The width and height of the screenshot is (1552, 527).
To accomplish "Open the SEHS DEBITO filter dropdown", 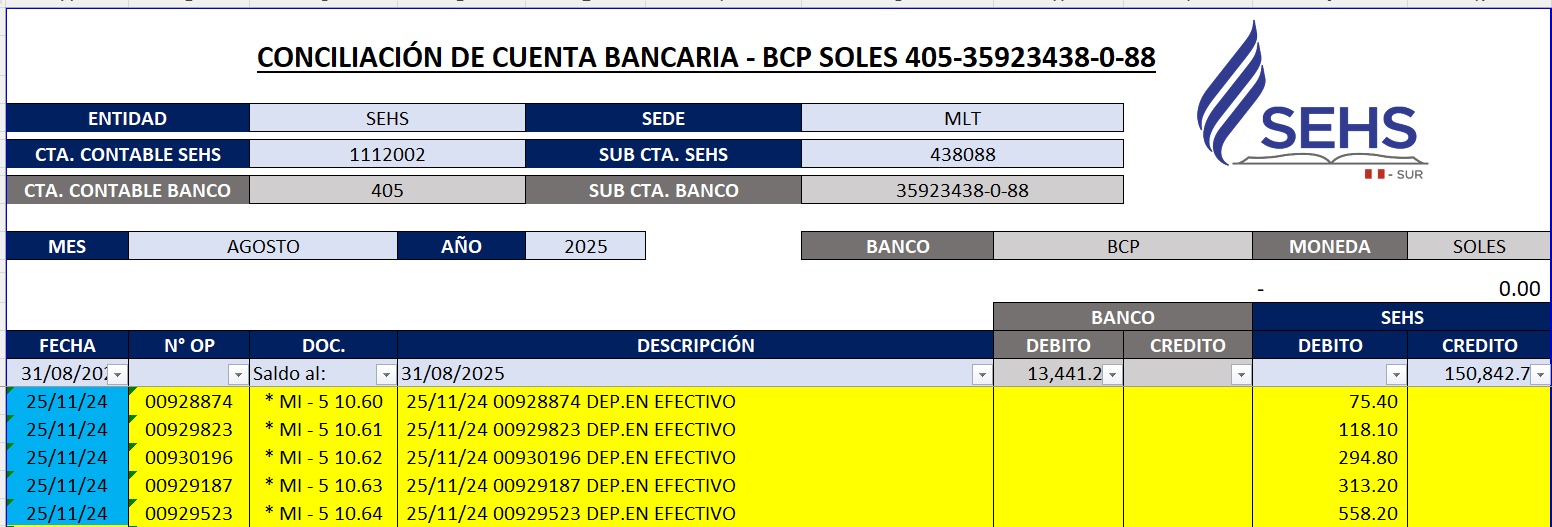I will [x=1396, y=374].
